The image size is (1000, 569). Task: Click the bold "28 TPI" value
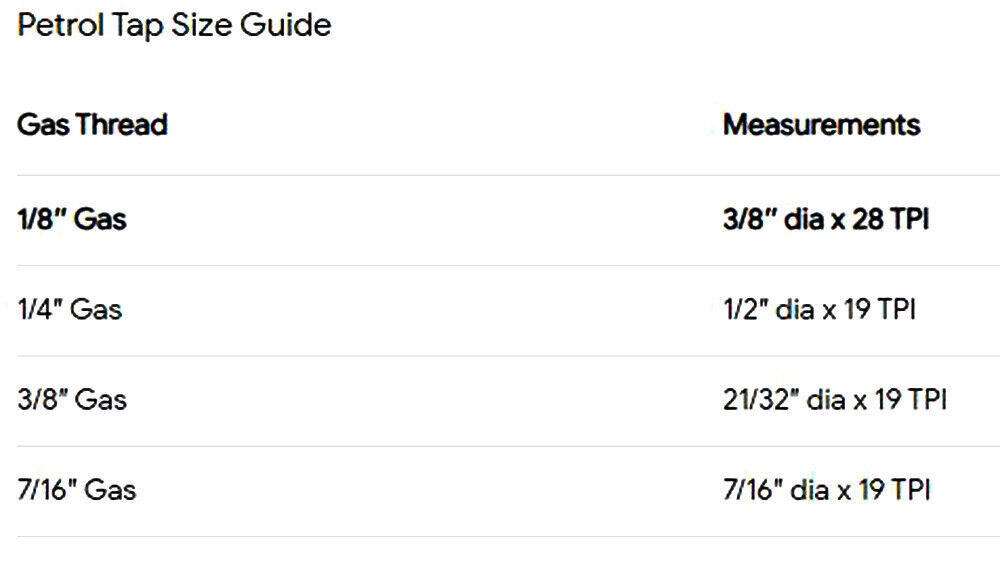(x=890, y=219)
